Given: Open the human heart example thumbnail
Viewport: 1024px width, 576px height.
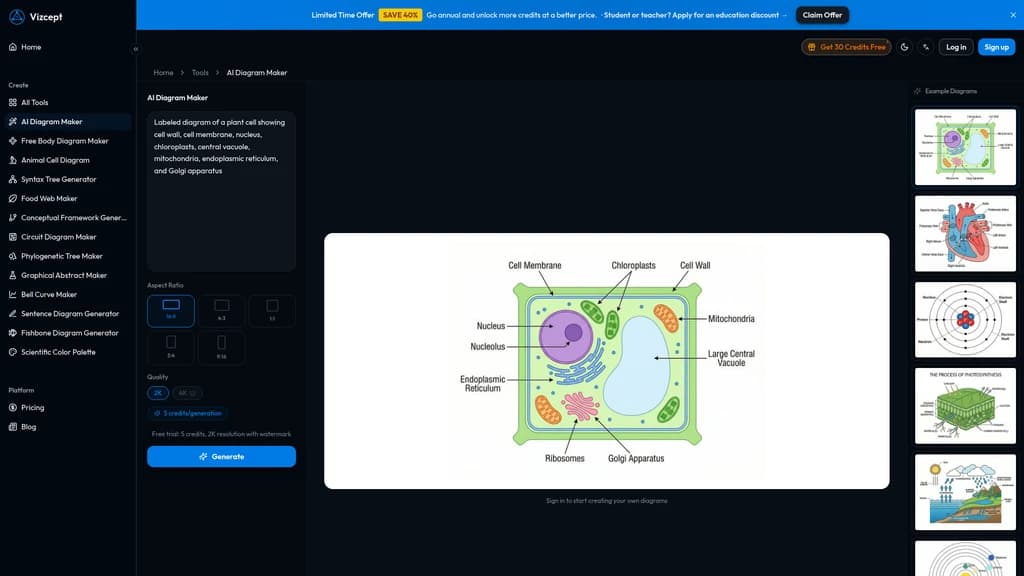Looking at the screenshot, I should (x=965, y=233).
